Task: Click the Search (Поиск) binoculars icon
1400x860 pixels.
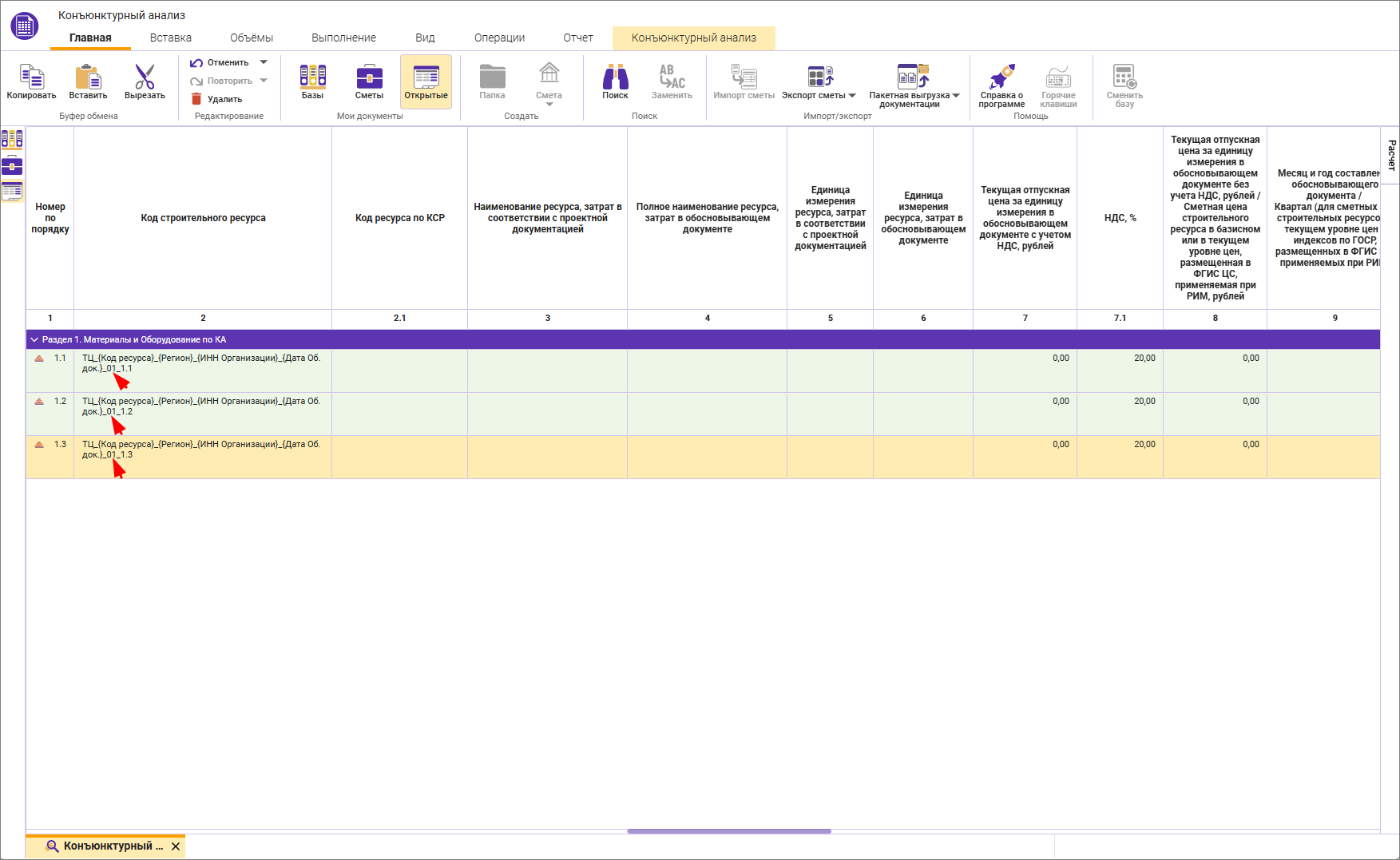Action: point(615,78)
